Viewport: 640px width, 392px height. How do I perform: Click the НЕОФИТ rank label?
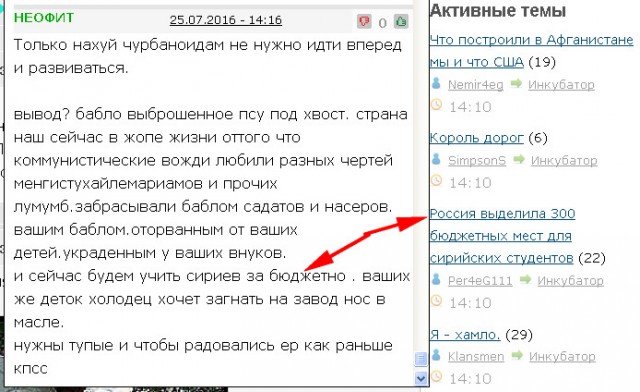point(44,18)
